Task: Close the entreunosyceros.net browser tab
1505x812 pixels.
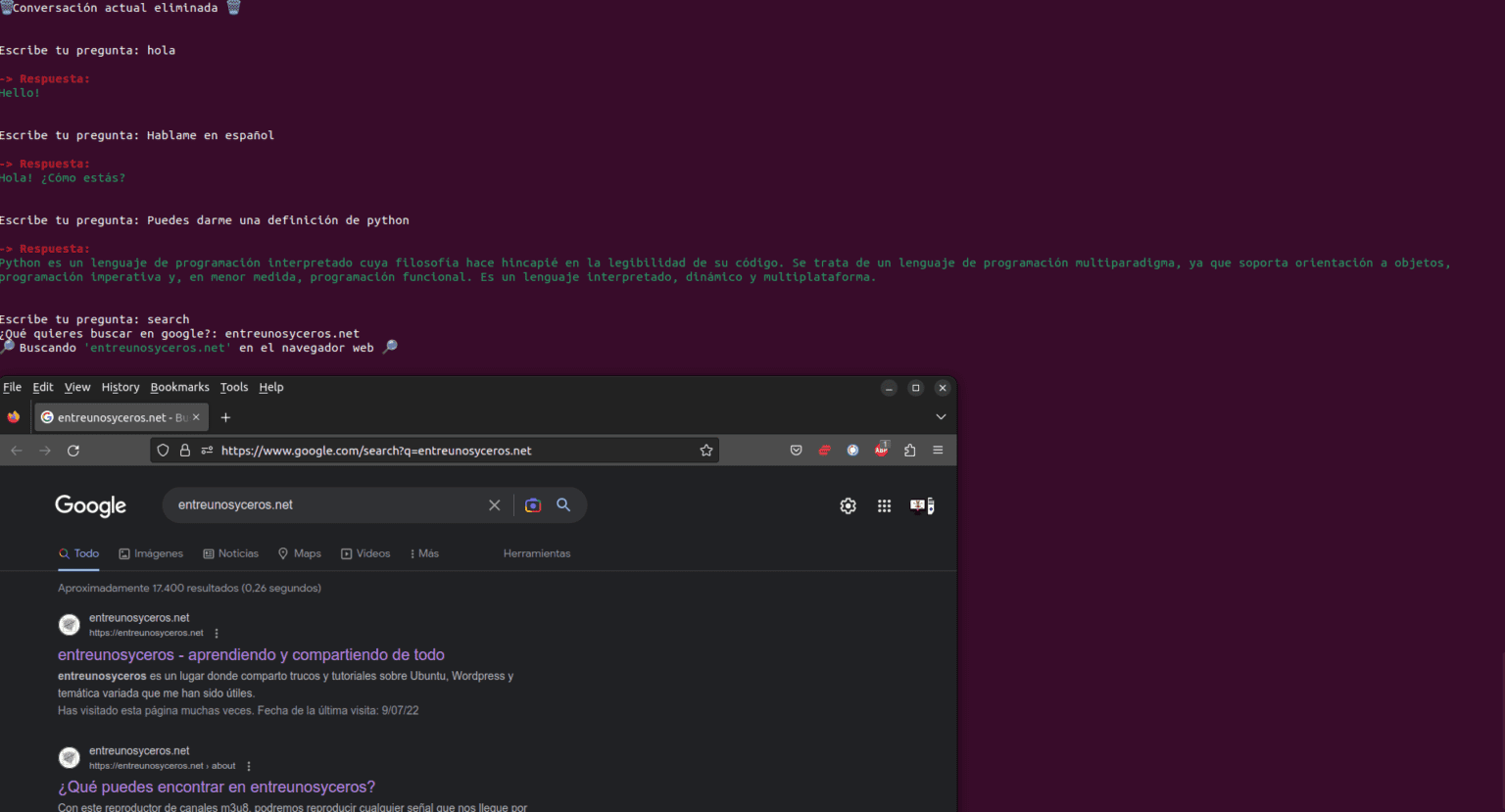Action: [196, 417]
